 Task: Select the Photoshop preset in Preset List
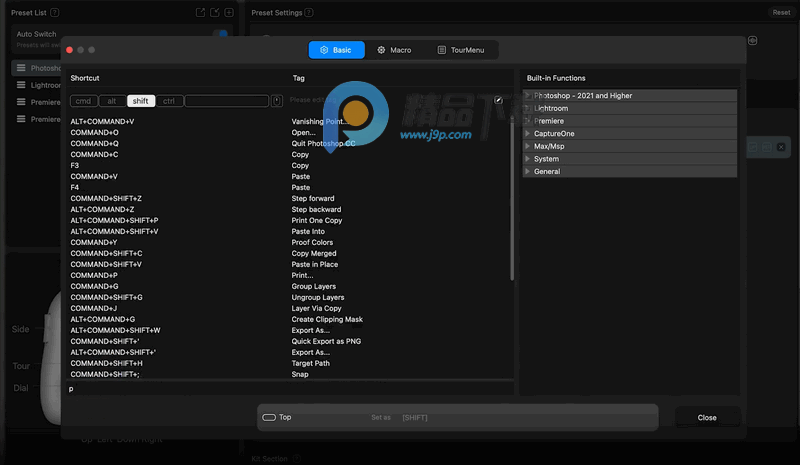(x=36, y=68)
